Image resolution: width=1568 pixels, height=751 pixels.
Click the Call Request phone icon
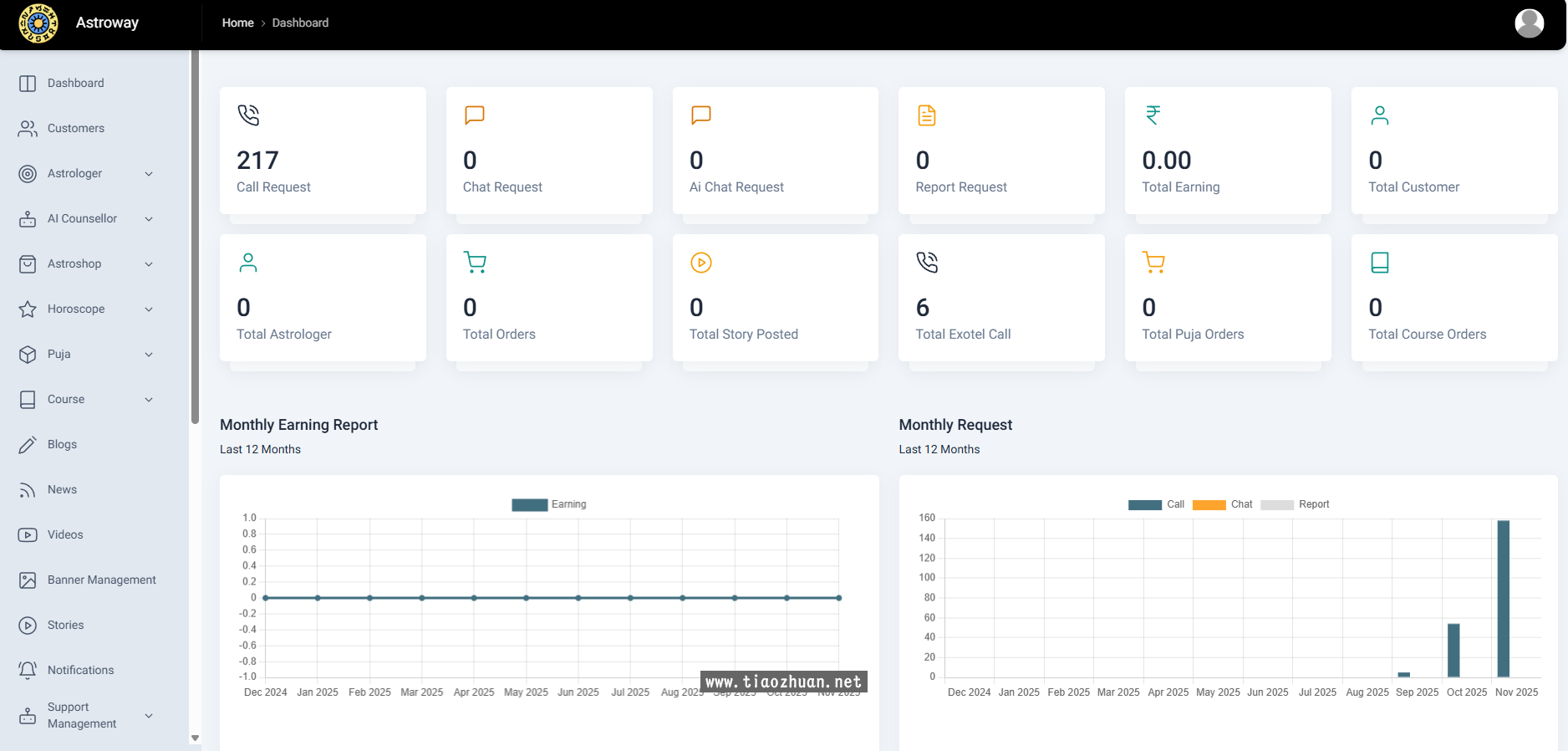tap(248, 115)
